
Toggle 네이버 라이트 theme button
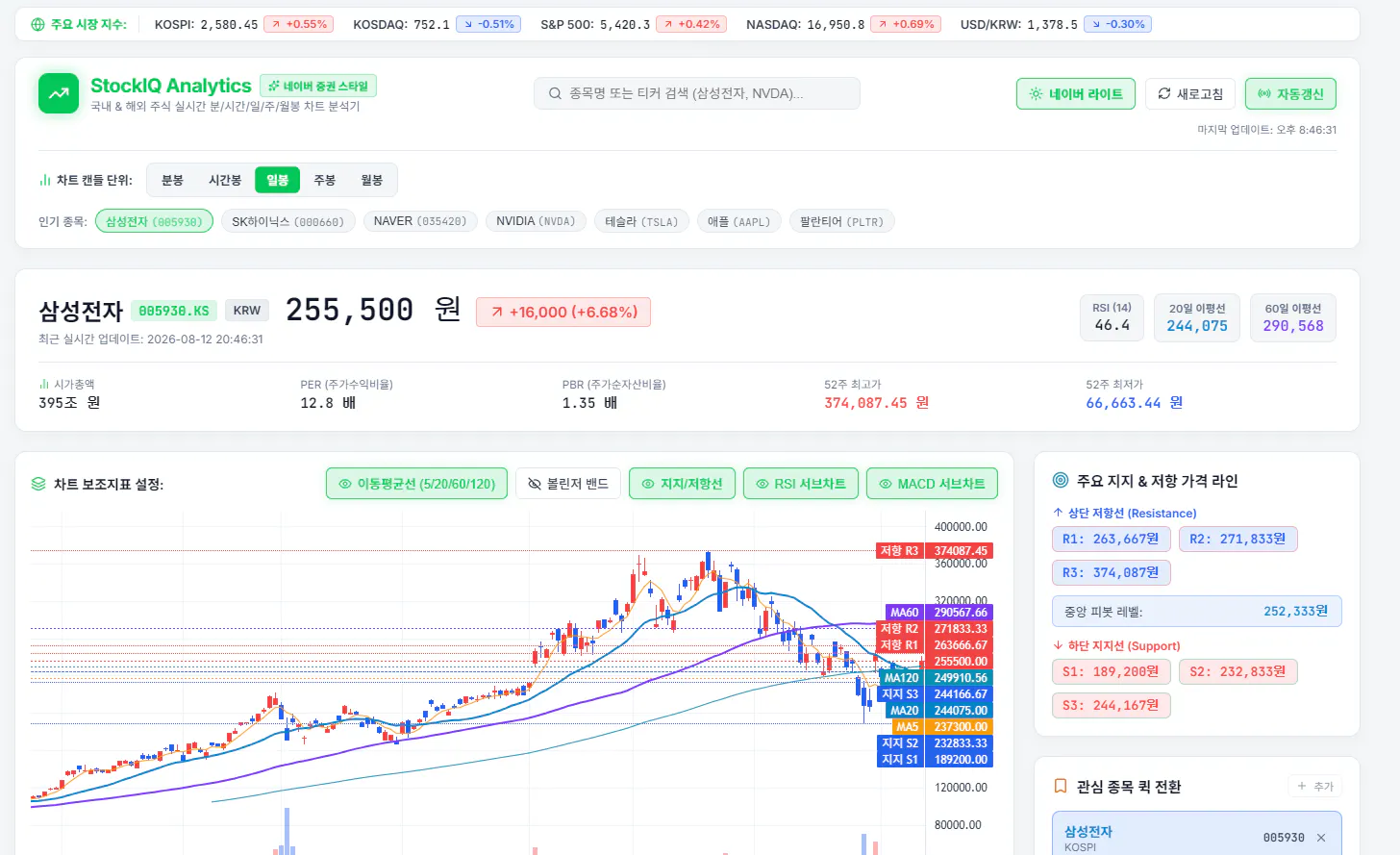pyautogui.click(x=1076, y=94)
